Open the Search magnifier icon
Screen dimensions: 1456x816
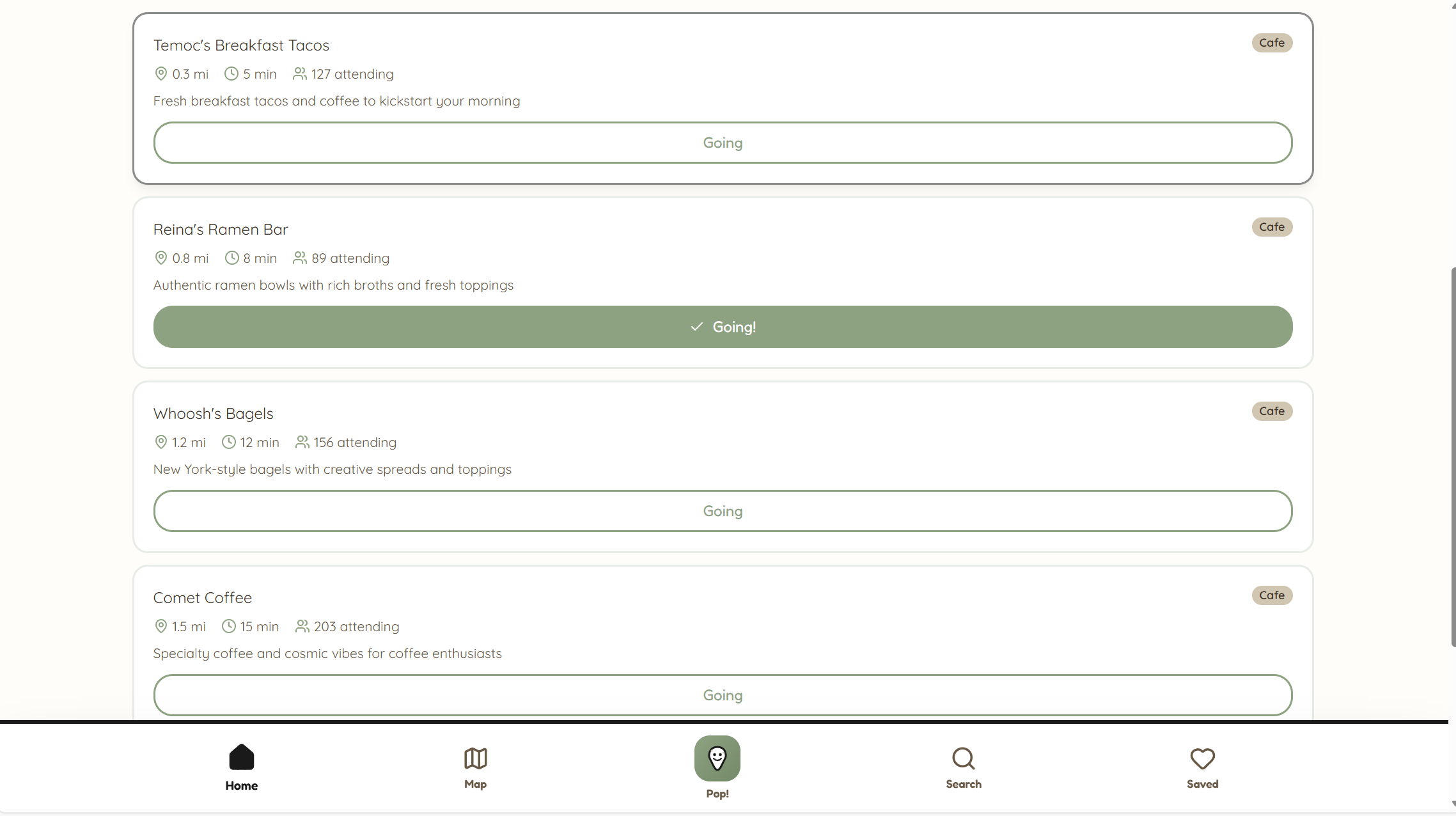pyautogui.click(x=963, y=759)
